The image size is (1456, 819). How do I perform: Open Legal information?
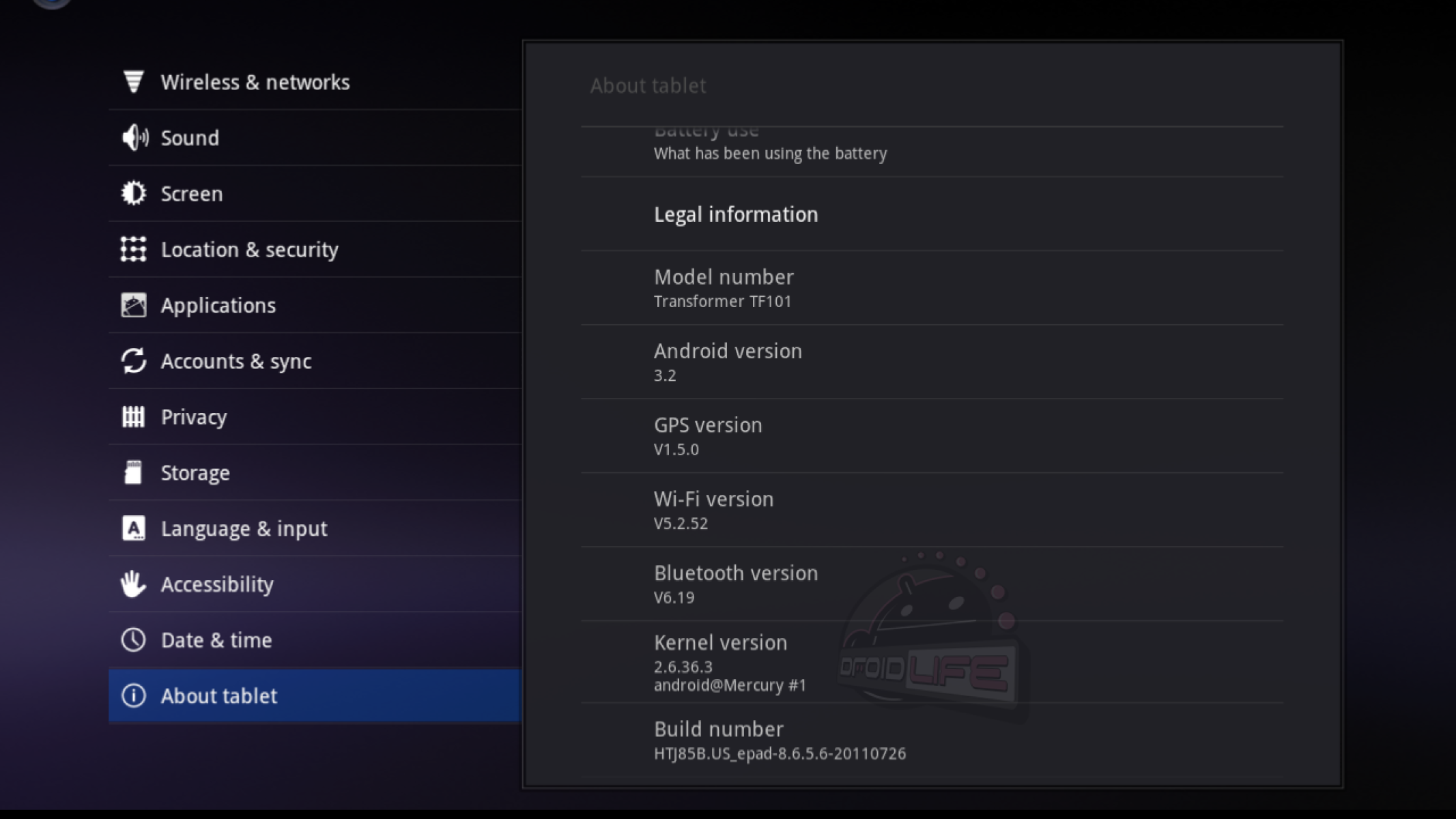tap(932, 214)
